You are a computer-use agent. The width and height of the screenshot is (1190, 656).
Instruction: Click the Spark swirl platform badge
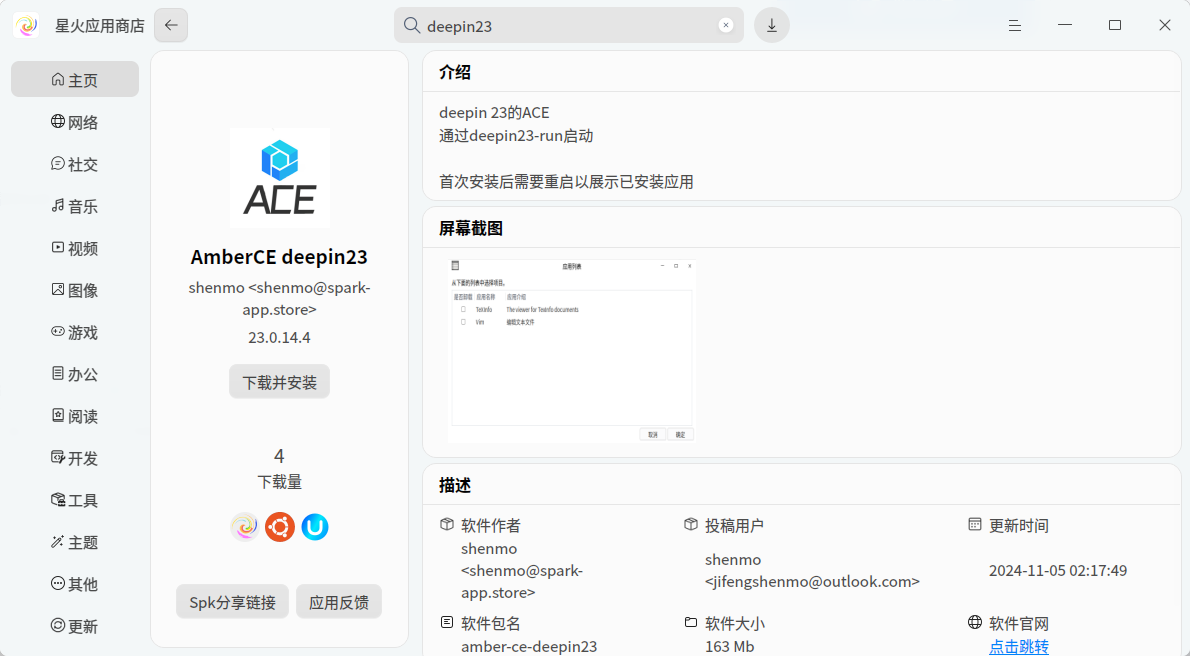(x=244, y=527)
